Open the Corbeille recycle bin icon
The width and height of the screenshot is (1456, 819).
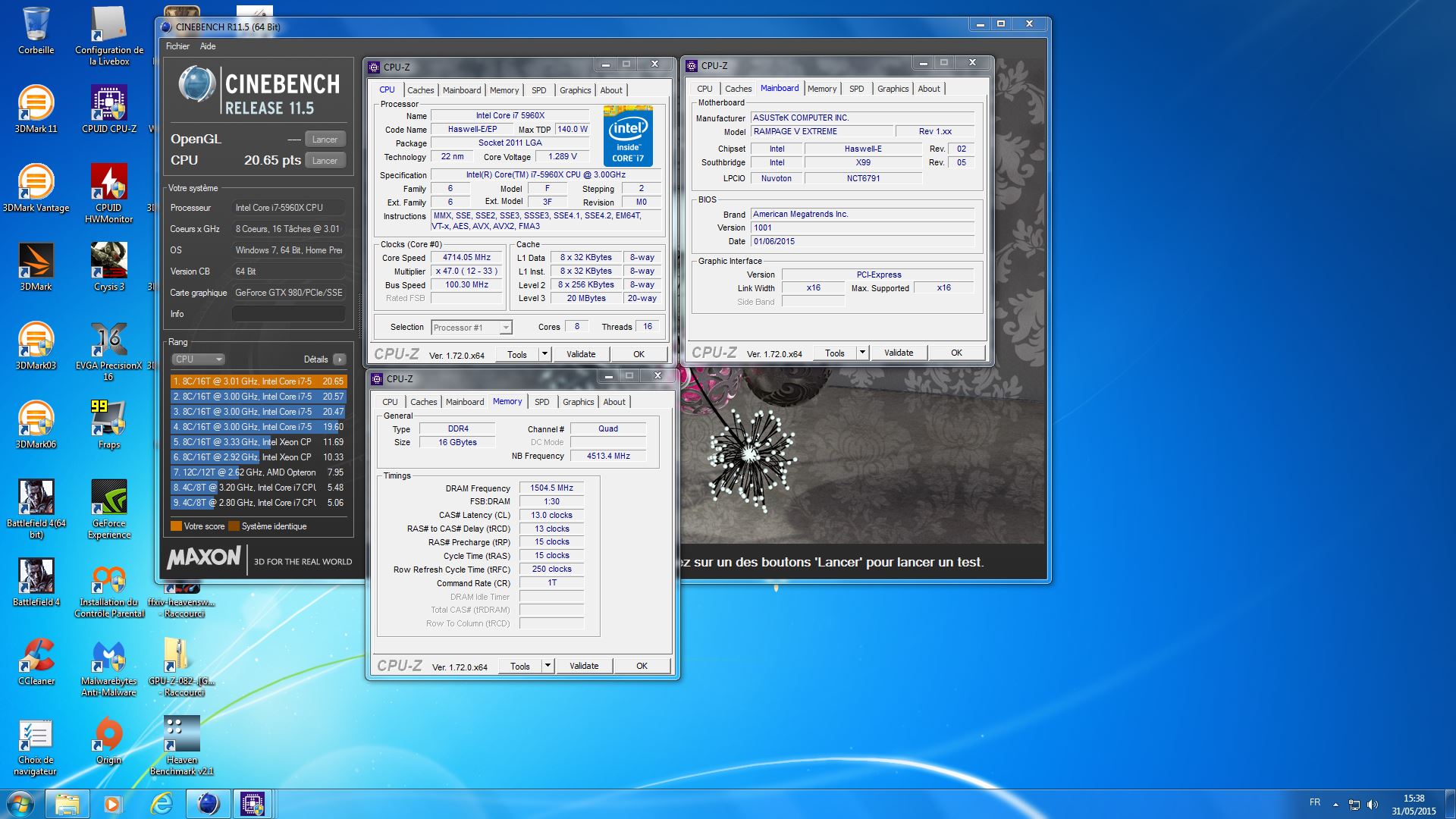pos(36,31)
